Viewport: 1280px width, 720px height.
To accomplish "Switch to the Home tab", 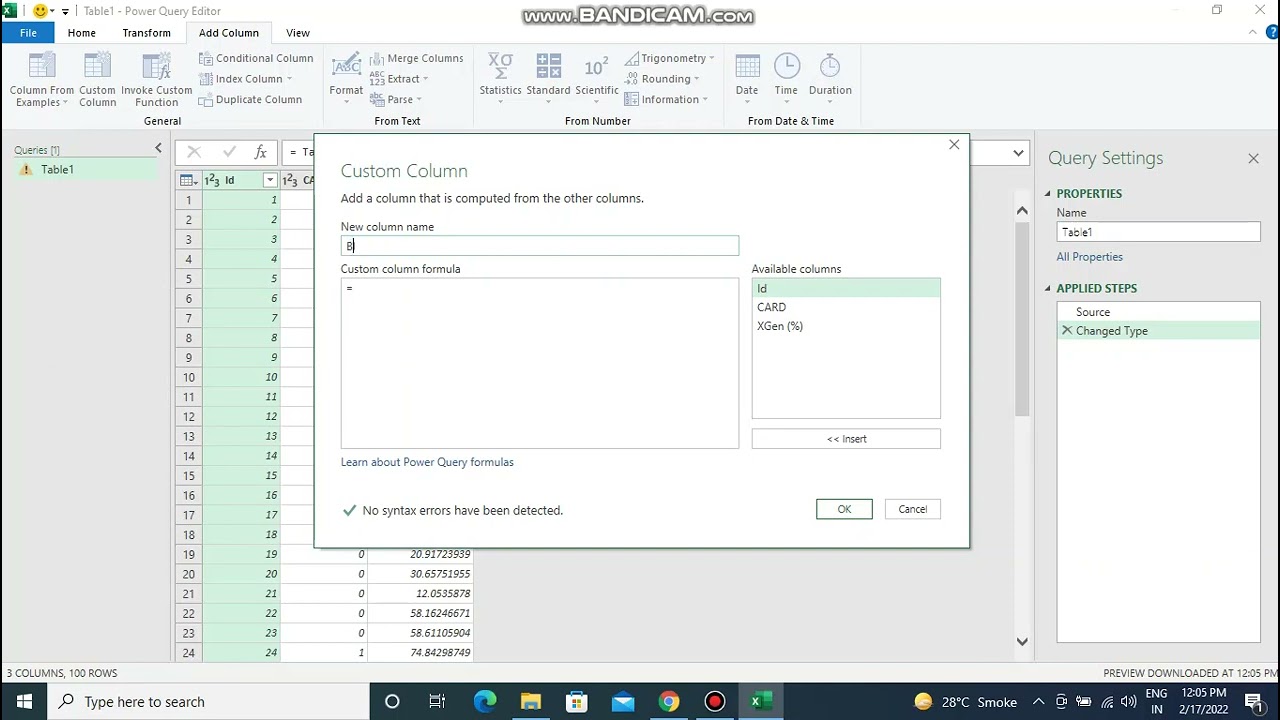I will point(82,33).
